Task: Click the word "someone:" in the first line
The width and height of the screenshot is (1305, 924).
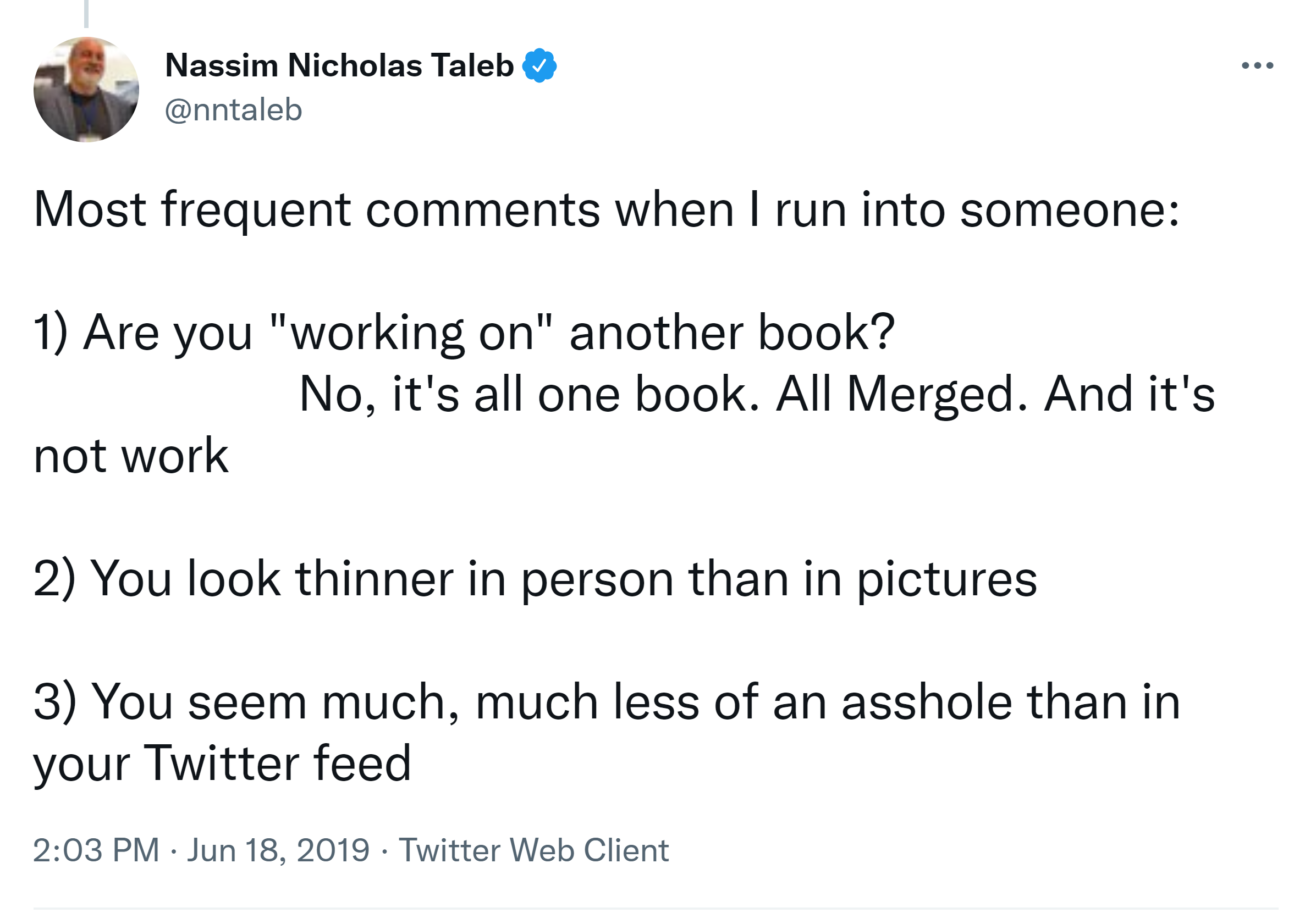Action: tap(1070, 211)
